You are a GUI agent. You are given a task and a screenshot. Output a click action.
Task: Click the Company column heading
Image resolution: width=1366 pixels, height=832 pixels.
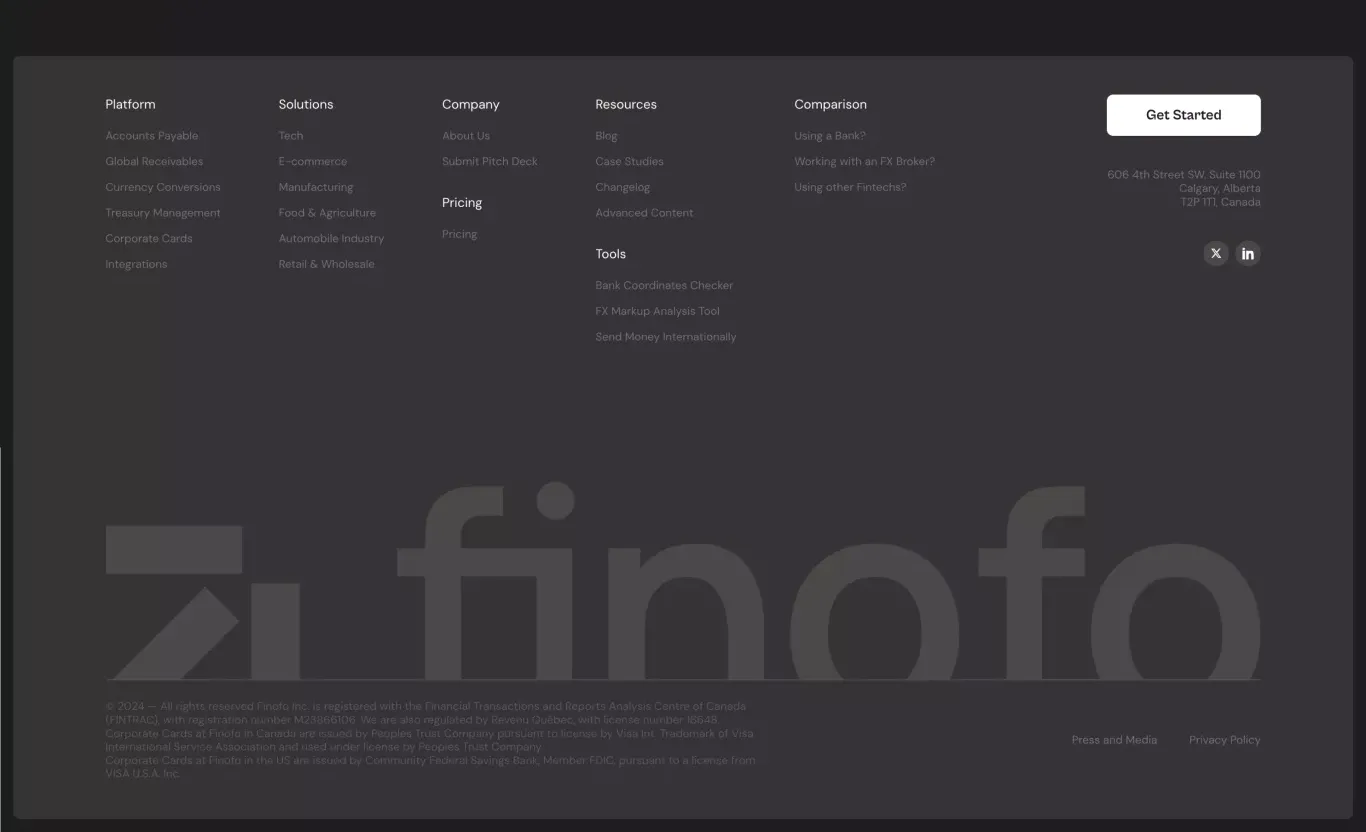(x=471, y=104)
